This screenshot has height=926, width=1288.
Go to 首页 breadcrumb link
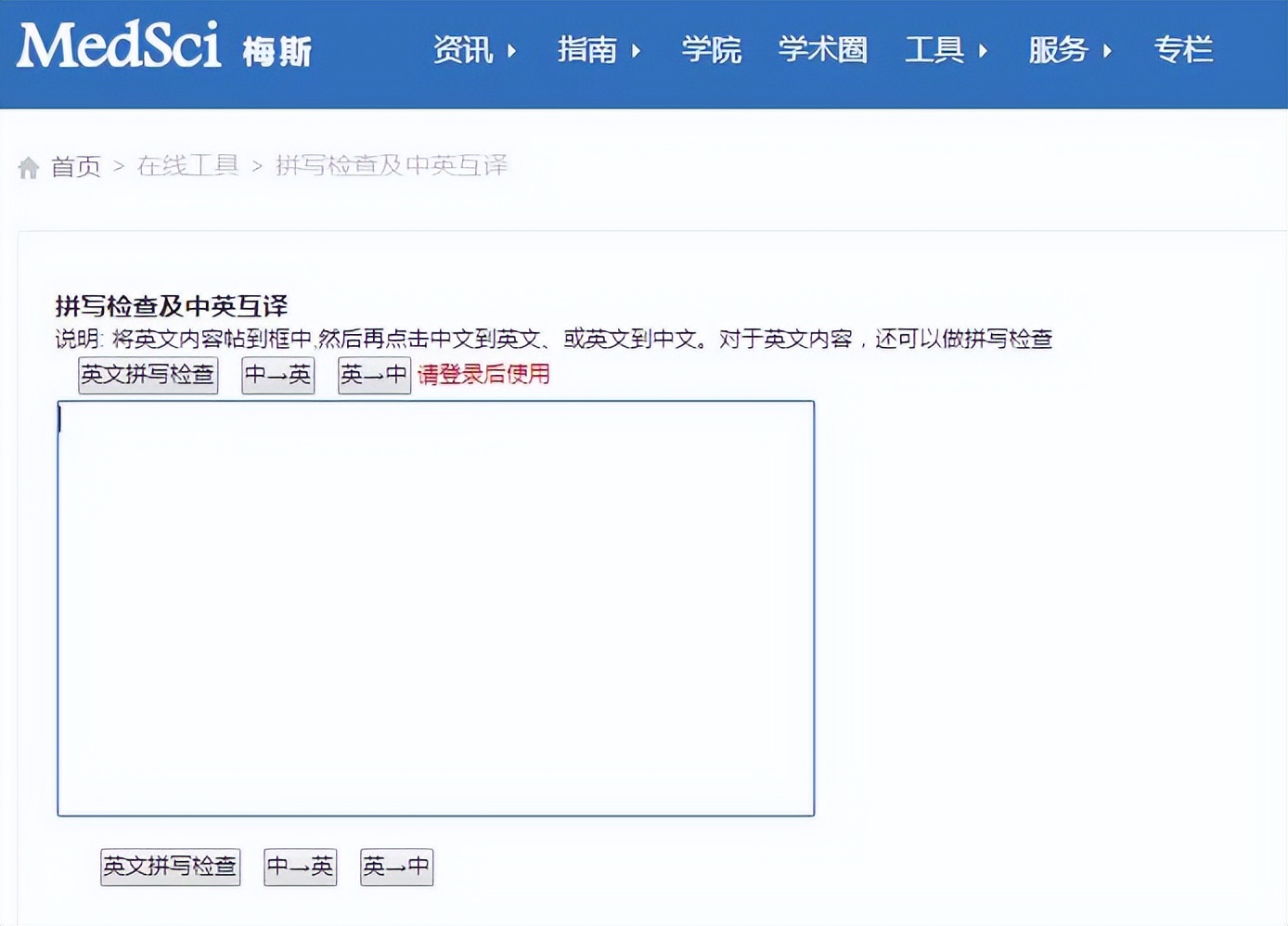tap(75, 167)
